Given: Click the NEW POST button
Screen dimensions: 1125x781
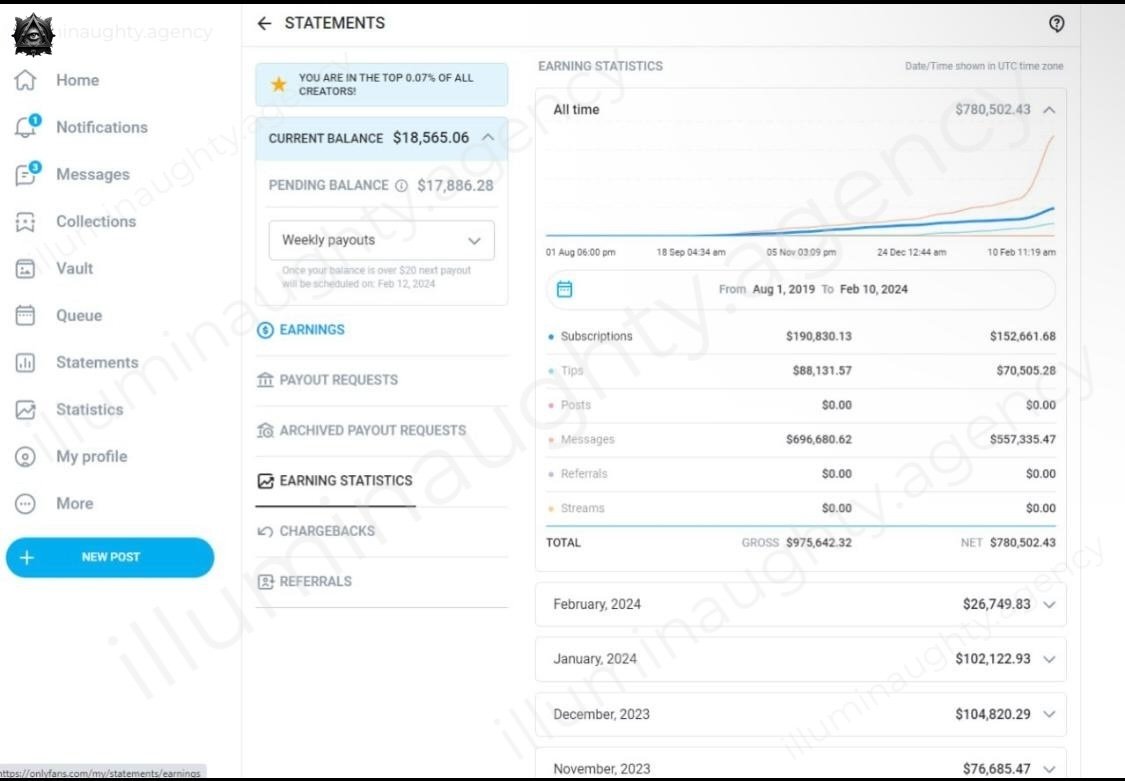Looking at the screenshot, I should [110, 557].
